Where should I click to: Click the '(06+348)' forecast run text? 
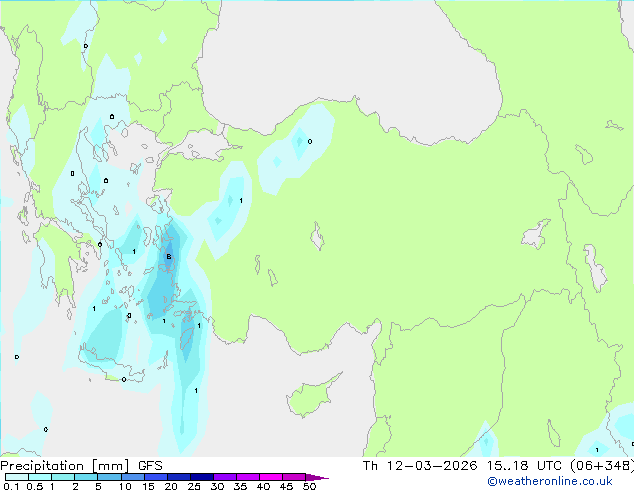[x=602, y=466]
